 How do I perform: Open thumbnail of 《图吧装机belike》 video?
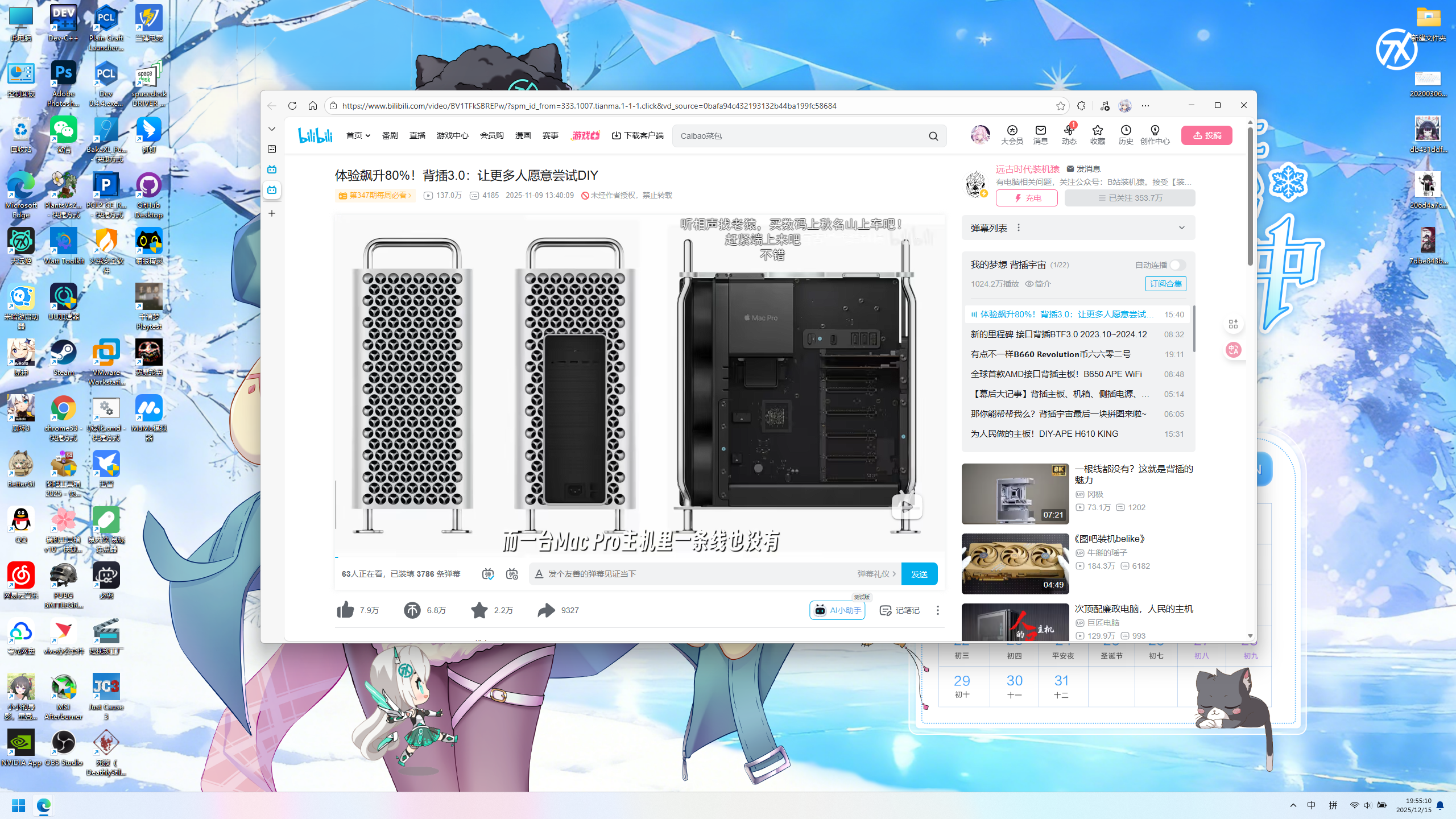click(1015, 564)
